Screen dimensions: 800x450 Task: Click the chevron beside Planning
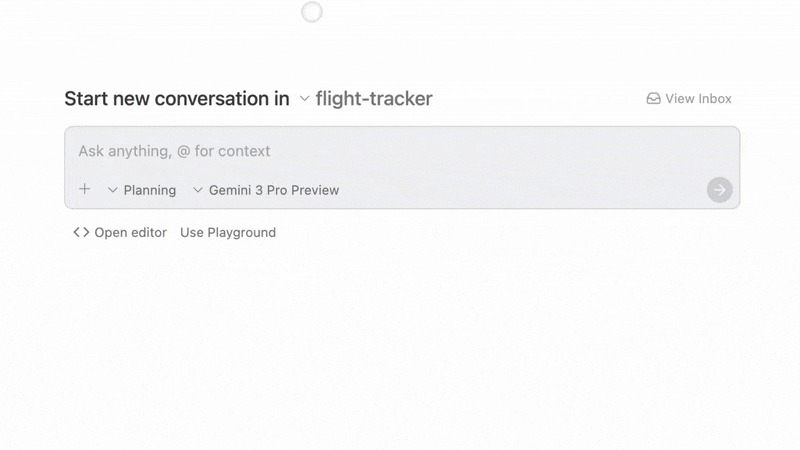[113, 190]
